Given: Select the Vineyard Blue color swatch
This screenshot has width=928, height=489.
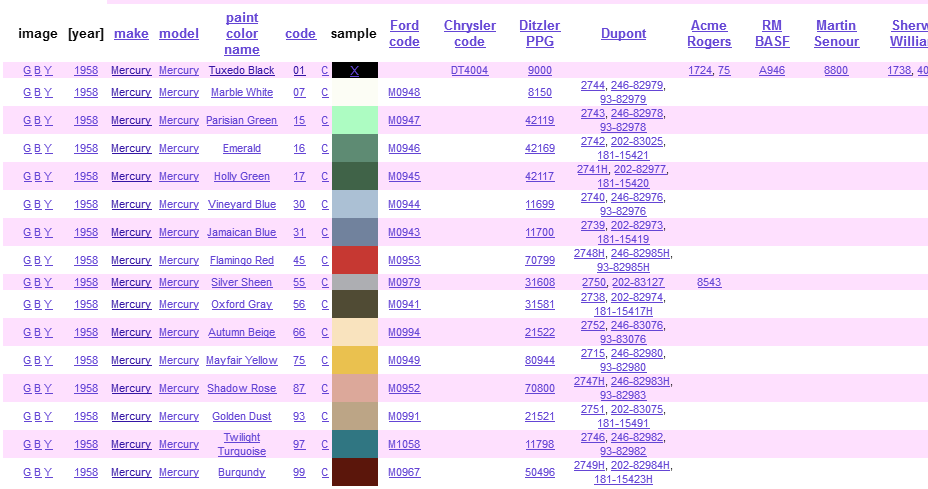Looking at the screenshot, I should tap(355, 204).
